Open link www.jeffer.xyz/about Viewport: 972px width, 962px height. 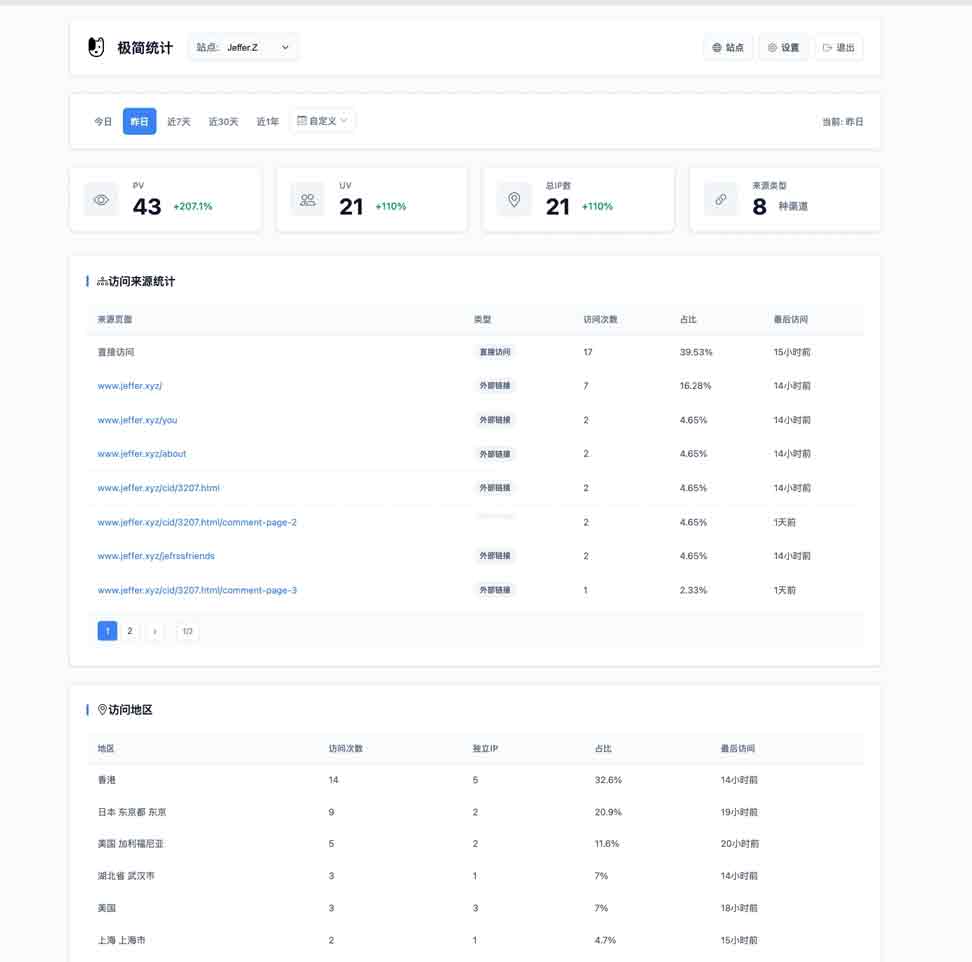click(141, 454)
